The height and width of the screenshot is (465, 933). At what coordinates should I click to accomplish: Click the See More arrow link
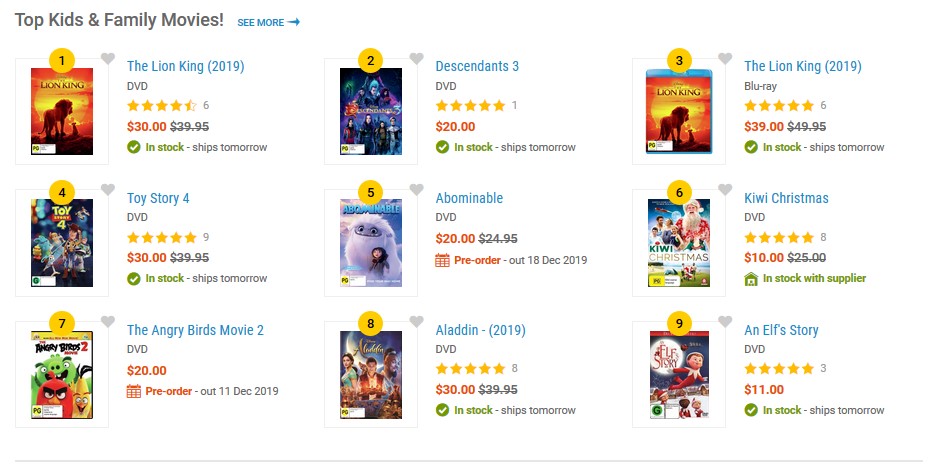coord(268,22)
